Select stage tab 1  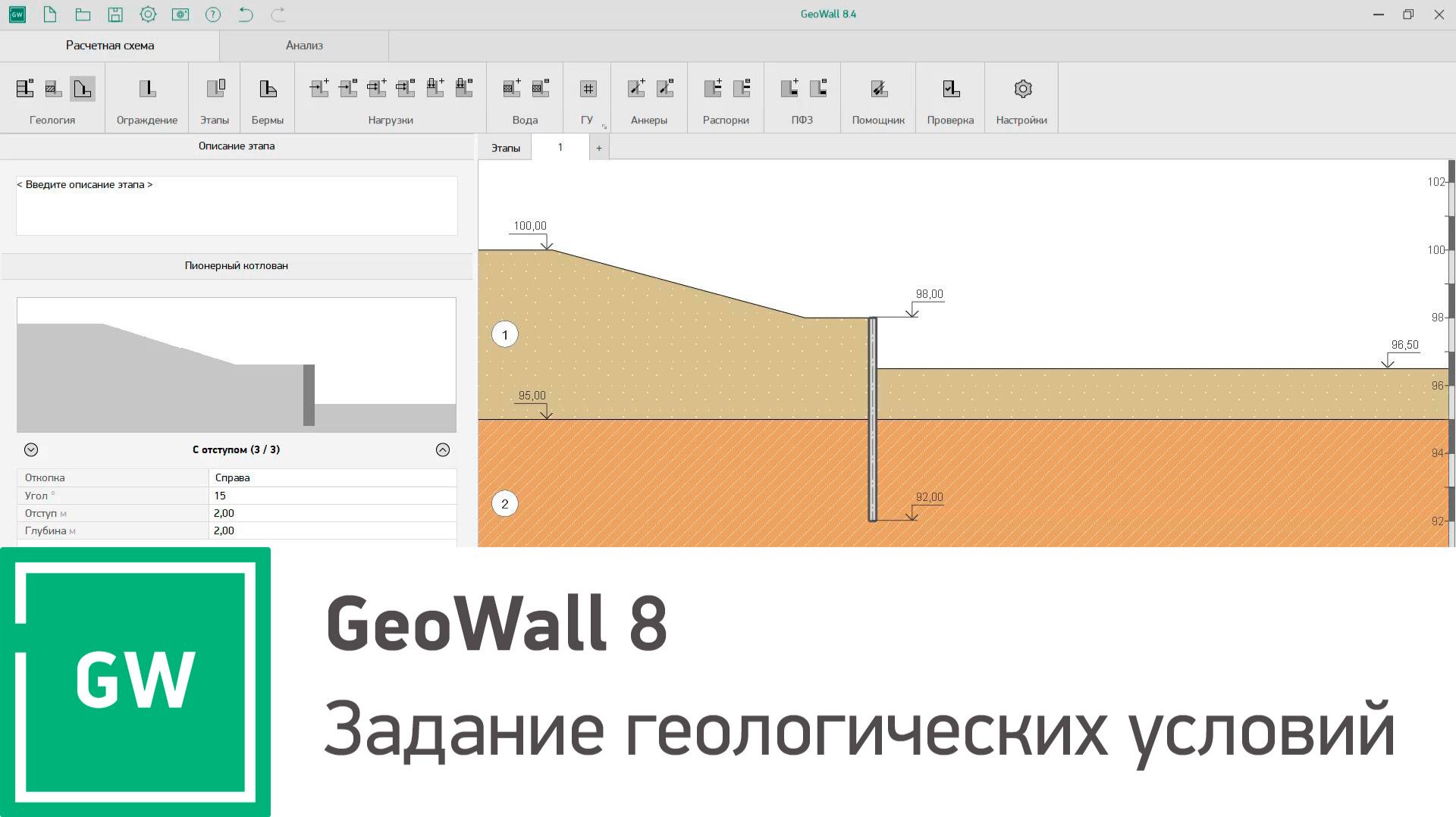(x=560, y=147)
